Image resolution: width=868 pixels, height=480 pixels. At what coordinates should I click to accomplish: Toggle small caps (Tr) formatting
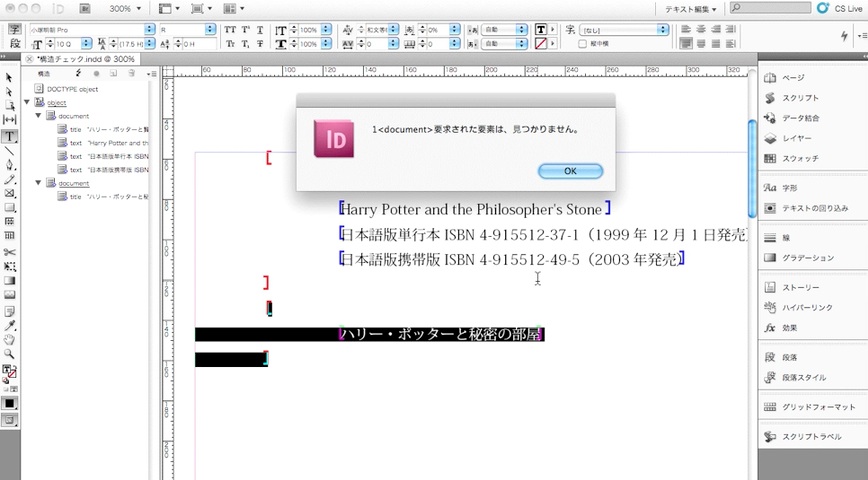tap(230, 44)
